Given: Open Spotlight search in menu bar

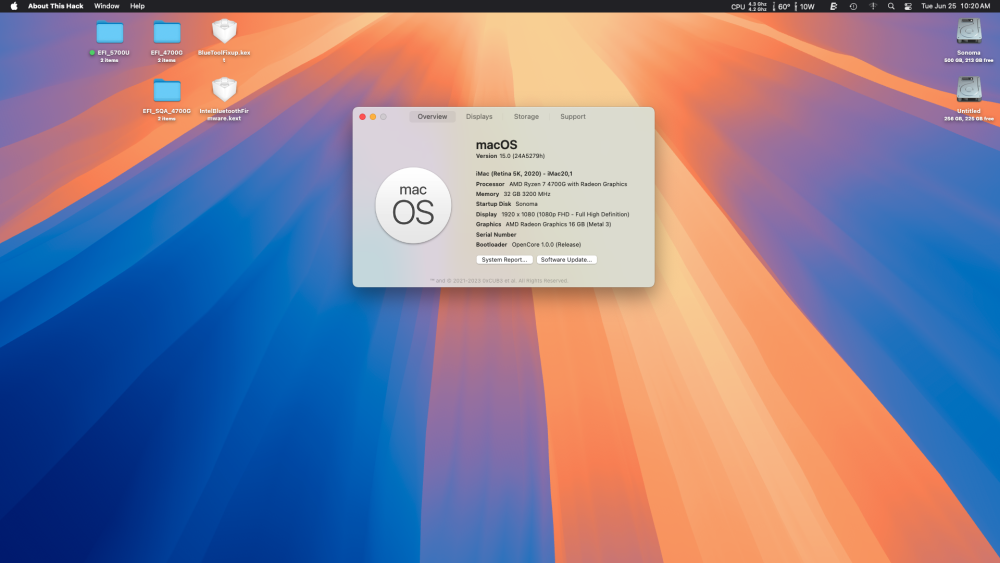Looking at the screenshot, I should (x=891, y=6).
